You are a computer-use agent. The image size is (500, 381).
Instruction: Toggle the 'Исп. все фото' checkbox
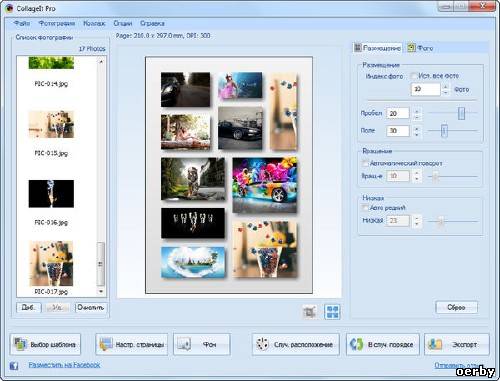(x=414, y=76)
